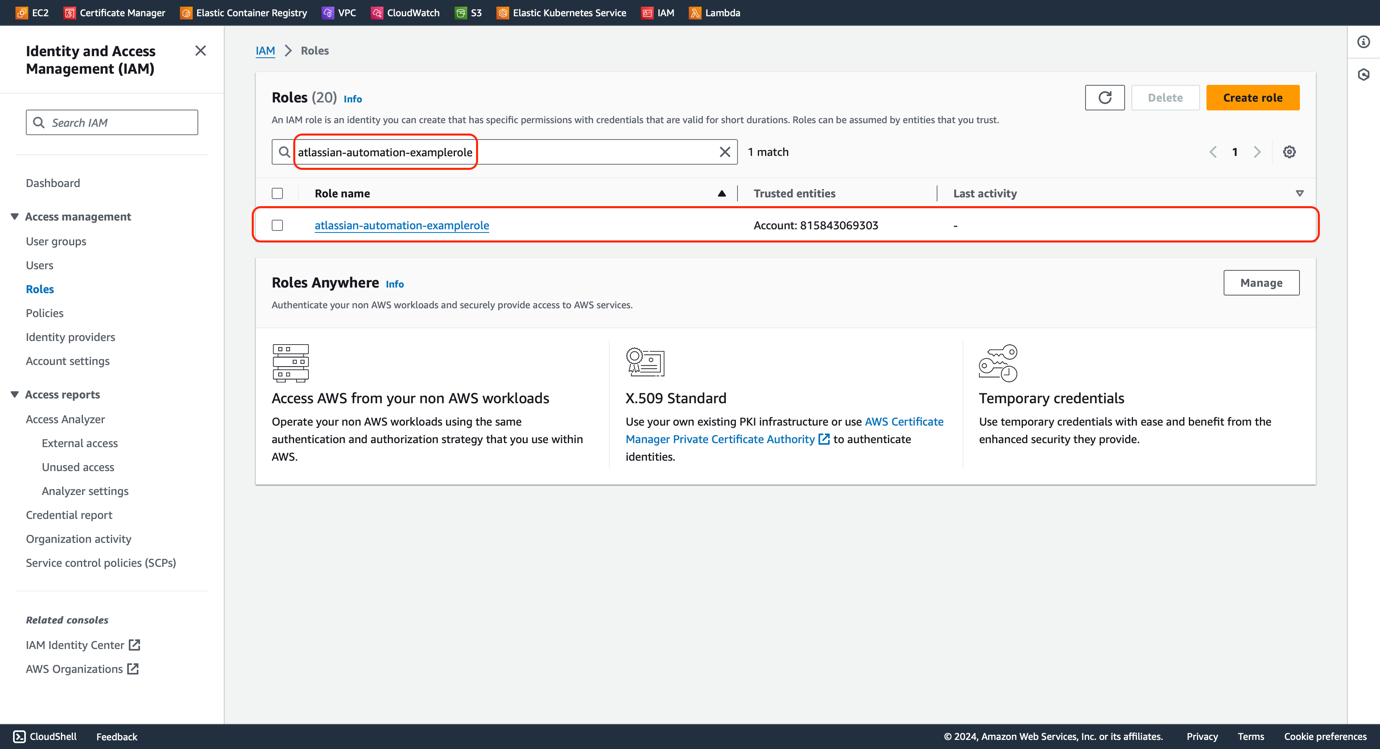The image size is (1380, 749).
Task: Open Unused access under Access Analyzer
Action: point(78,467)
